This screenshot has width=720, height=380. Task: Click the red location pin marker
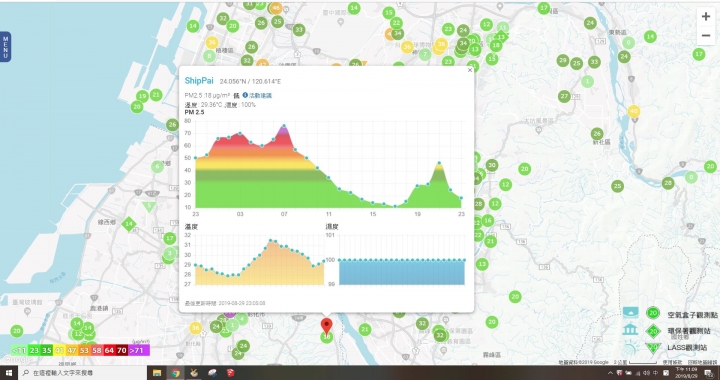[326, 325]
